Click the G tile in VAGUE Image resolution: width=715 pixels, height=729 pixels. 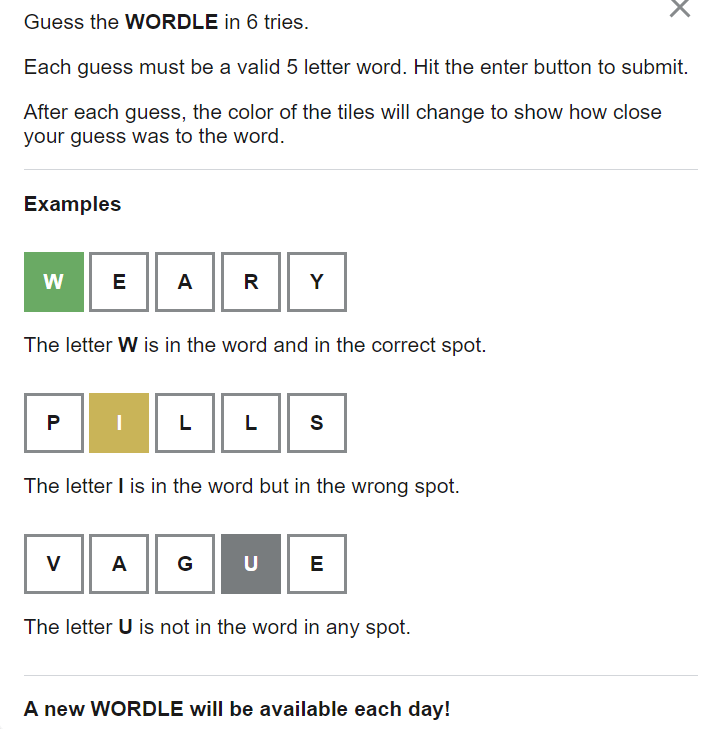(185, 564)
